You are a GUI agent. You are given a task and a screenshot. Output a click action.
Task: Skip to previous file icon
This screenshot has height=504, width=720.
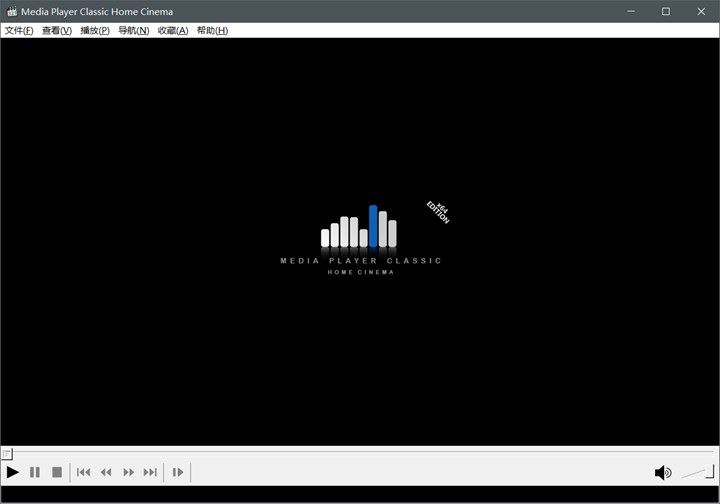point(84,472)
